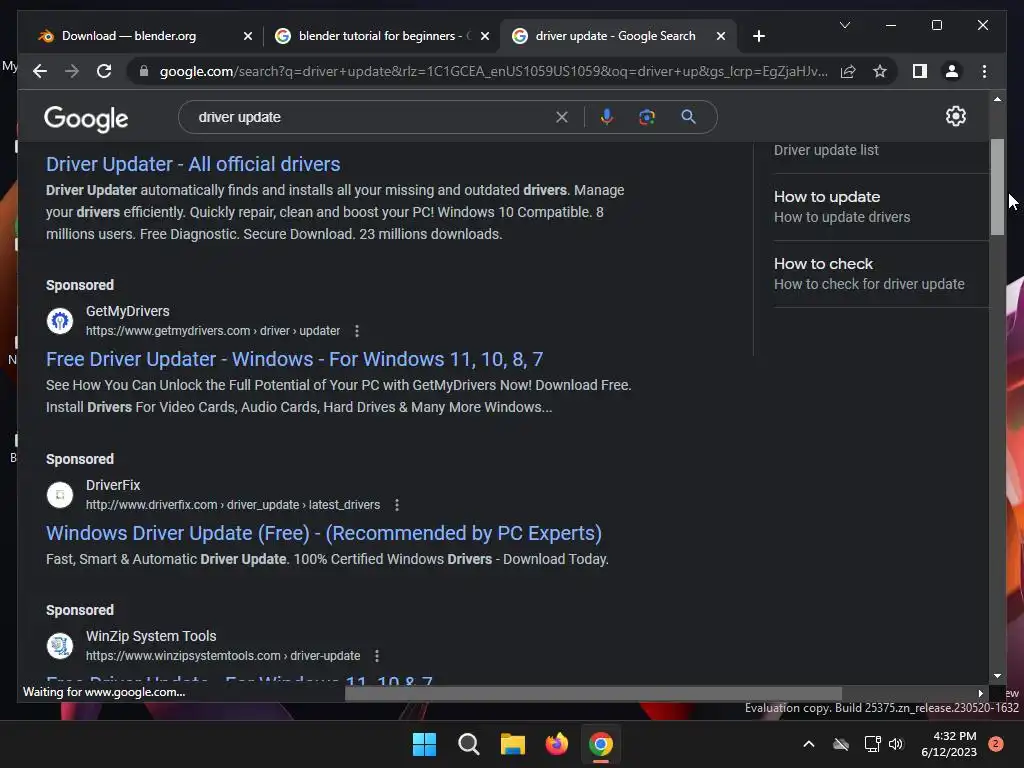
Task: Open a new tab
Action: point(758,36)
